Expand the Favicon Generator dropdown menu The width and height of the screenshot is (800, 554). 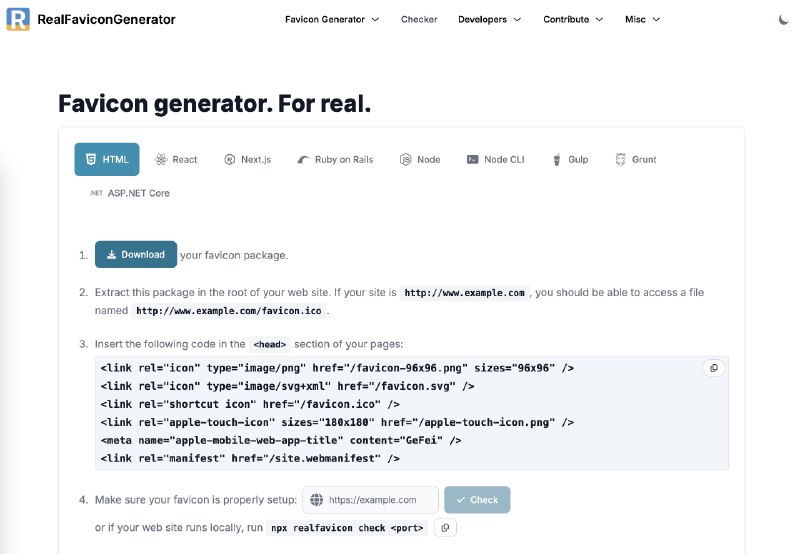click(x=332, y=19)
